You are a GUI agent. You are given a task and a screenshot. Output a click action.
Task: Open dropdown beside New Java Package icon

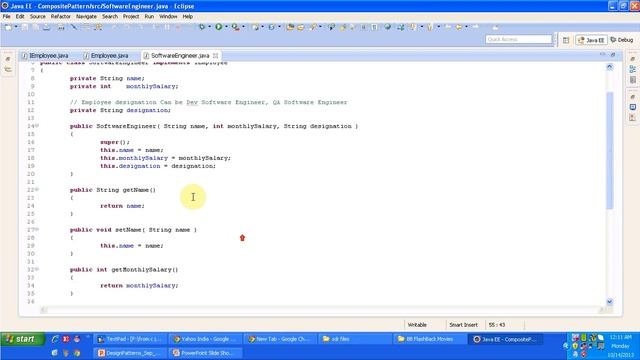pyautogui.click(x=262, y=27)
